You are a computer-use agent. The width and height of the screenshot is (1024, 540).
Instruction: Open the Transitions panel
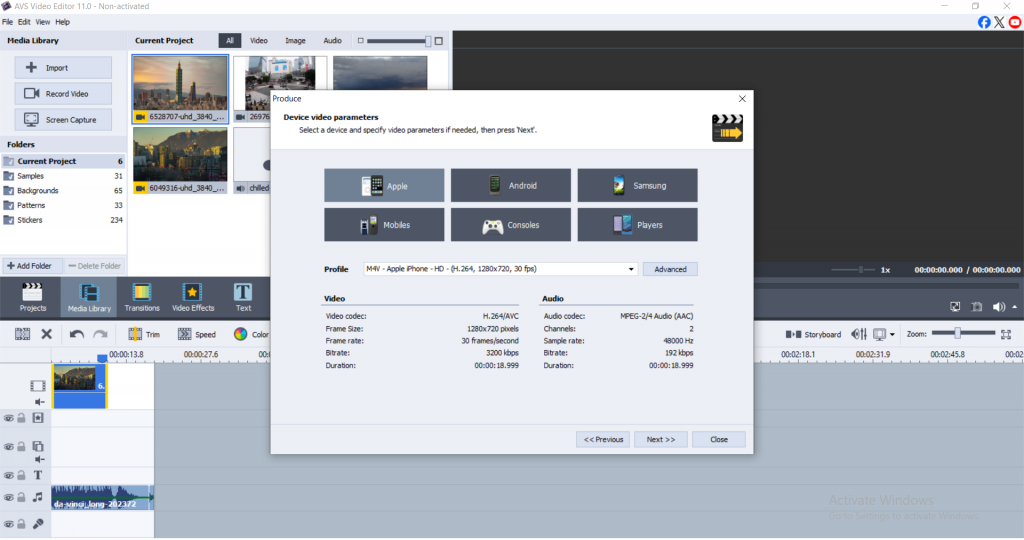tap(142, 297)
